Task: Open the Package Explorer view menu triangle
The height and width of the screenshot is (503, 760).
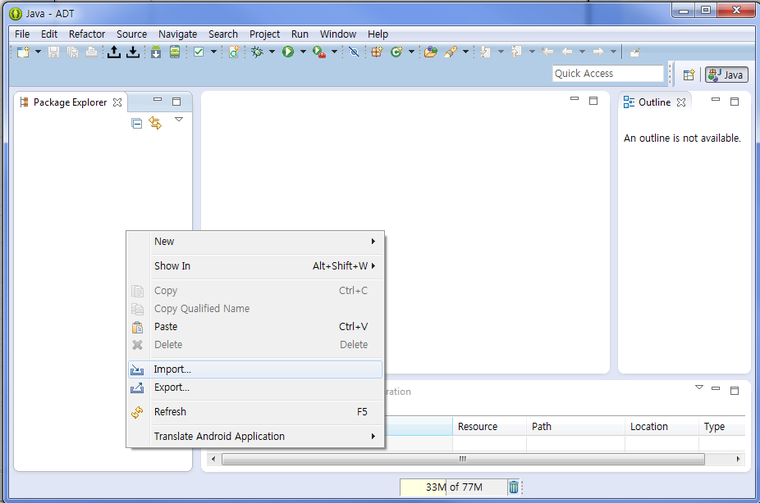Action: tap(179, 119)
